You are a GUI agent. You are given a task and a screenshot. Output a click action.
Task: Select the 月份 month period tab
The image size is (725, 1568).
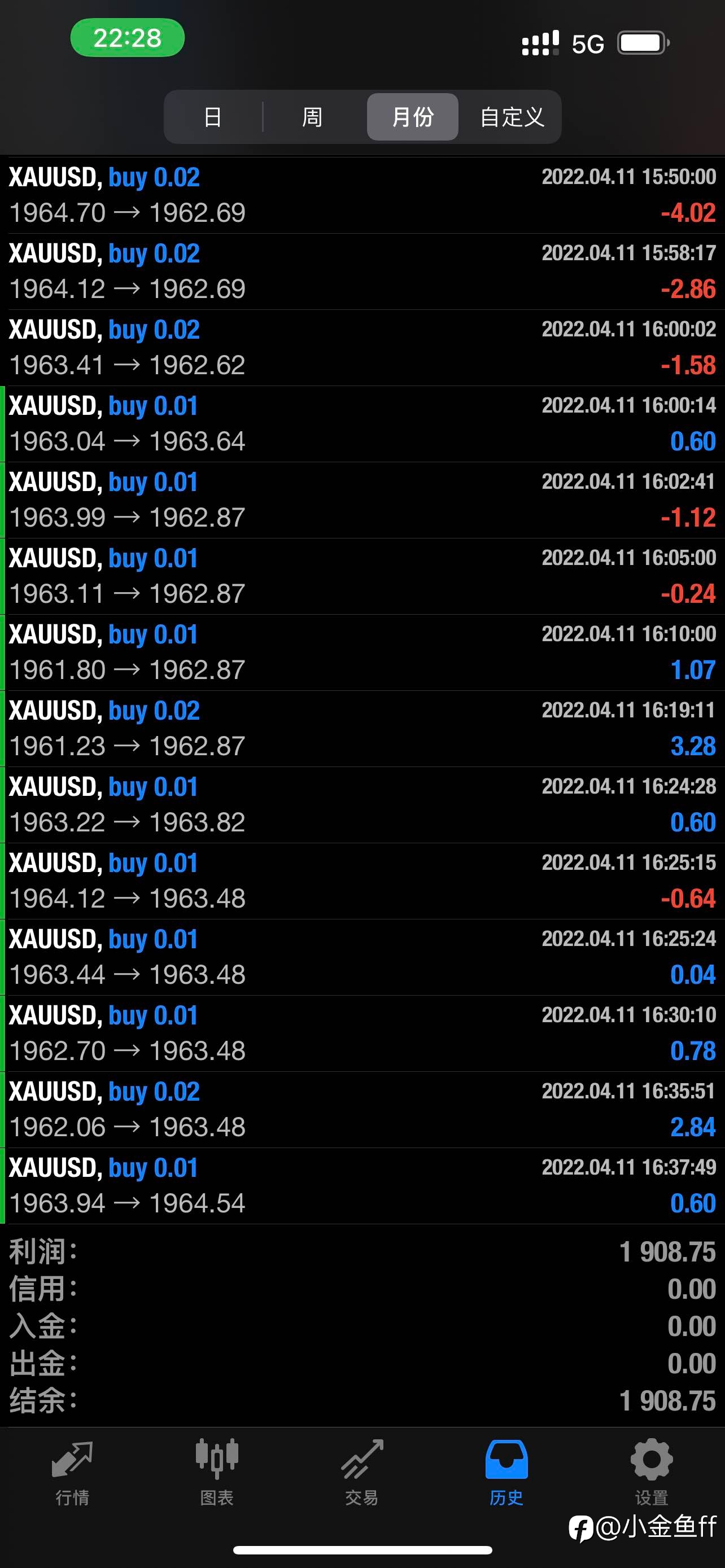point(413,117)
